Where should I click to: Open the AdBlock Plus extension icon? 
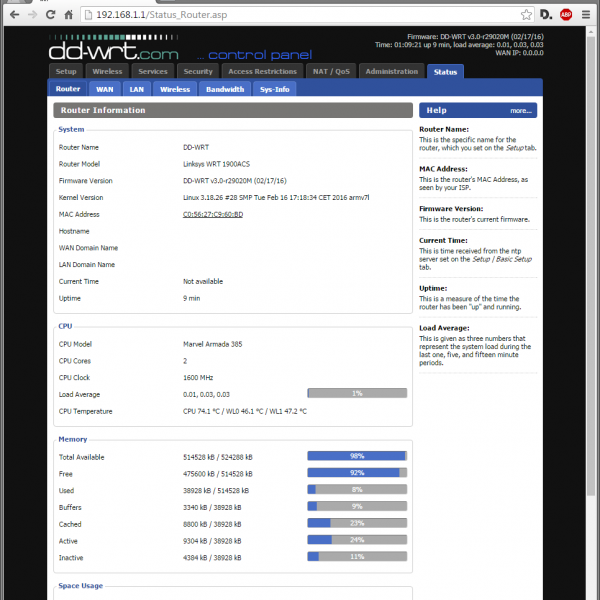[x=566, y=15]
